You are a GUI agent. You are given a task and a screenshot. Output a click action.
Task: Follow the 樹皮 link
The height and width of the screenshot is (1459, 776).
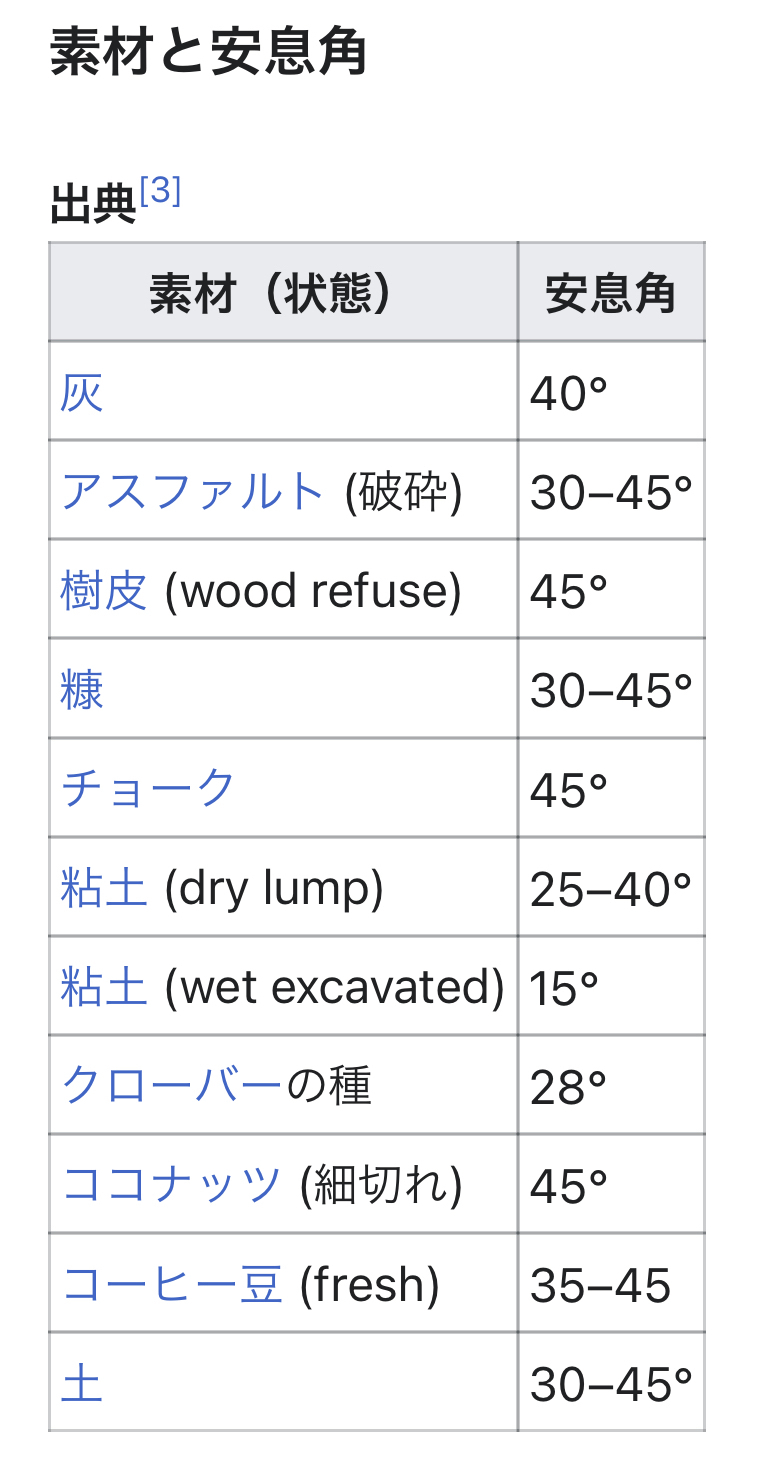(104, 591)
